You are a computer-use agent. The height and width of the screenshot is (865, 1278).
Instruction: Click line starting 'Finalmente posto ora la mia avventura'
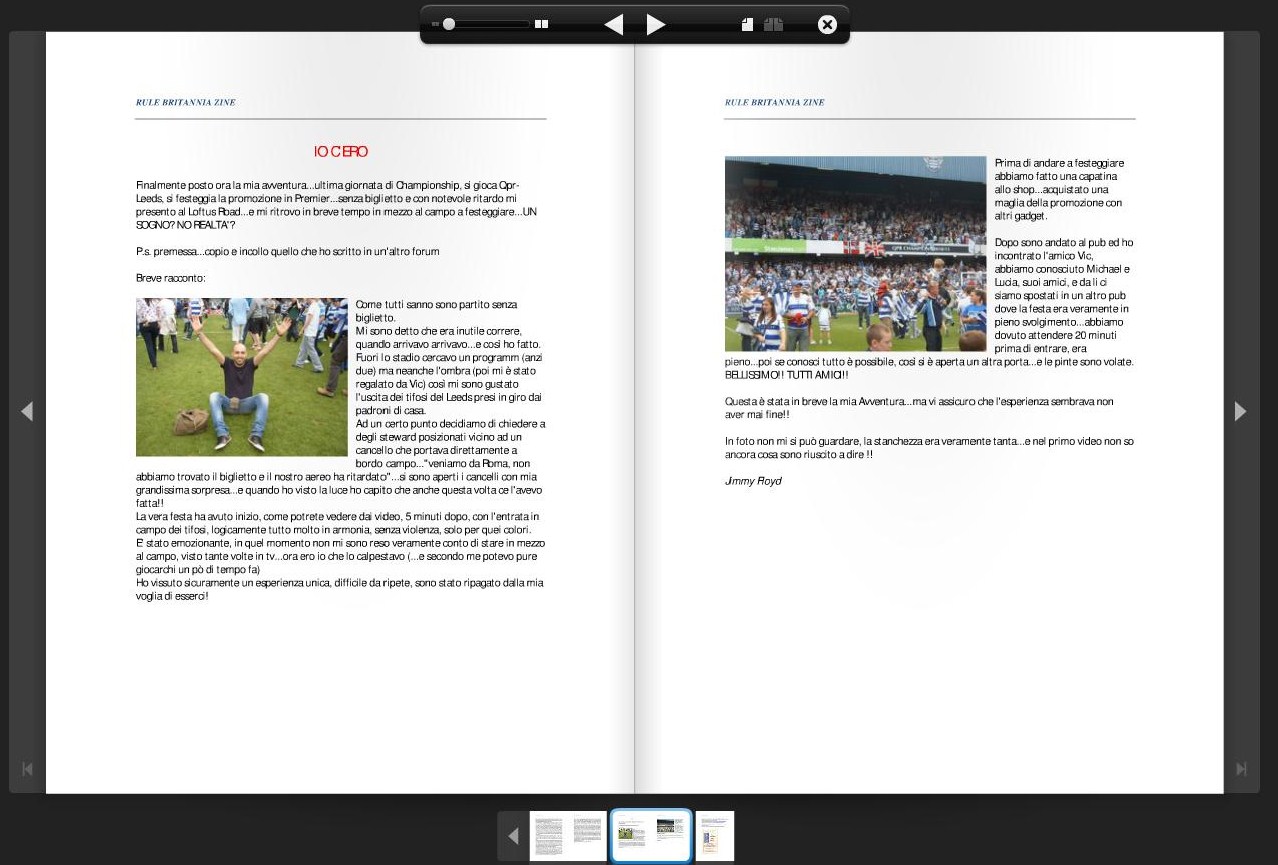[328, 185]
